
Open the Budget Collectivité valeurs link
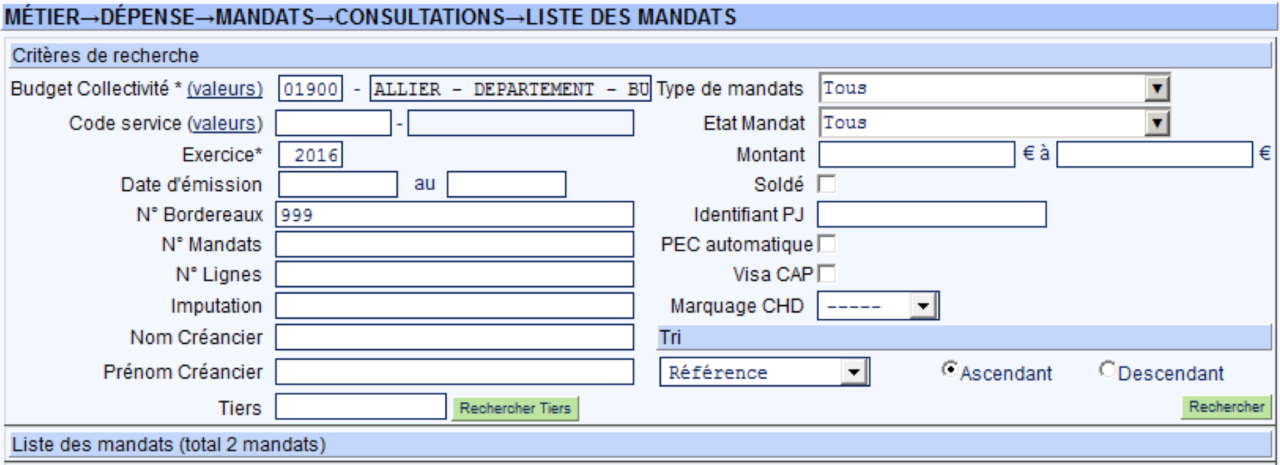(x=225, y=88)
